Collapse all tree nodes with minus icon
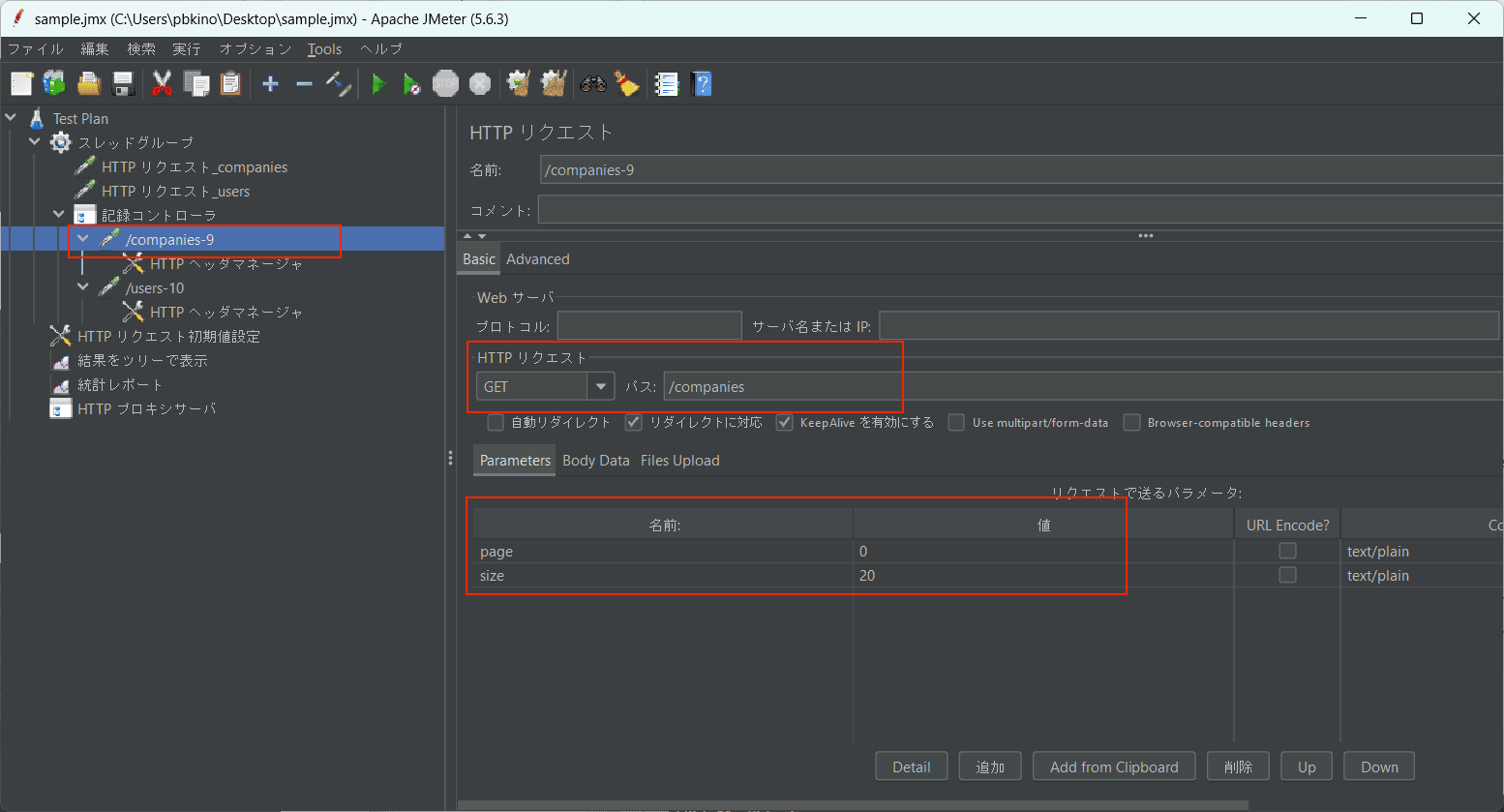1504x812 pixels. [304, 84]
